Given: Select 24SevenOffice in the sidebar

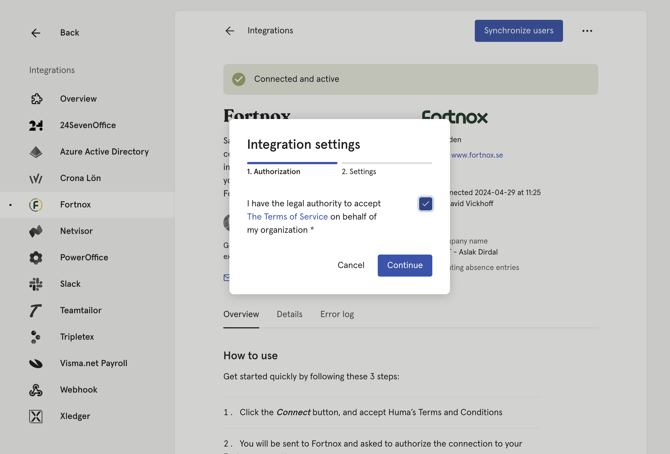Looking at the screenshot, I should [x=87, y=125].
